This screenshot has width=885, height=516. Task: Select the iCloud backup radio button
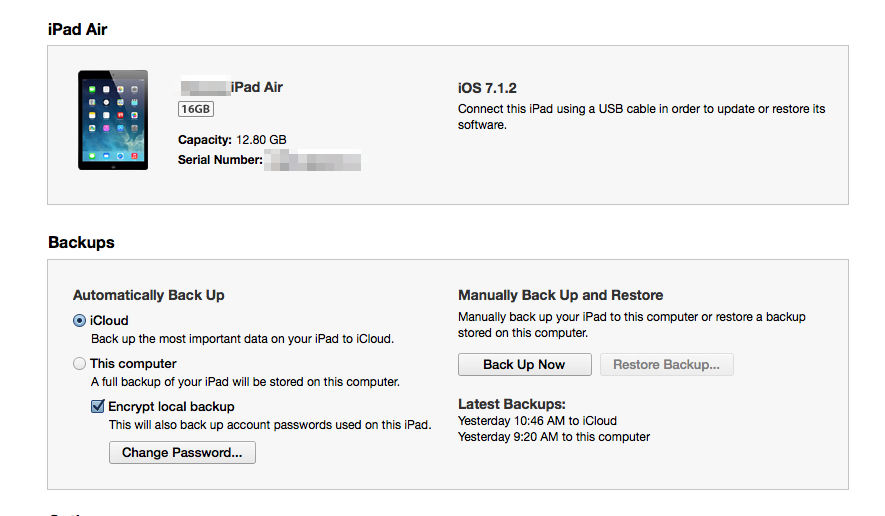coord(80,321)
